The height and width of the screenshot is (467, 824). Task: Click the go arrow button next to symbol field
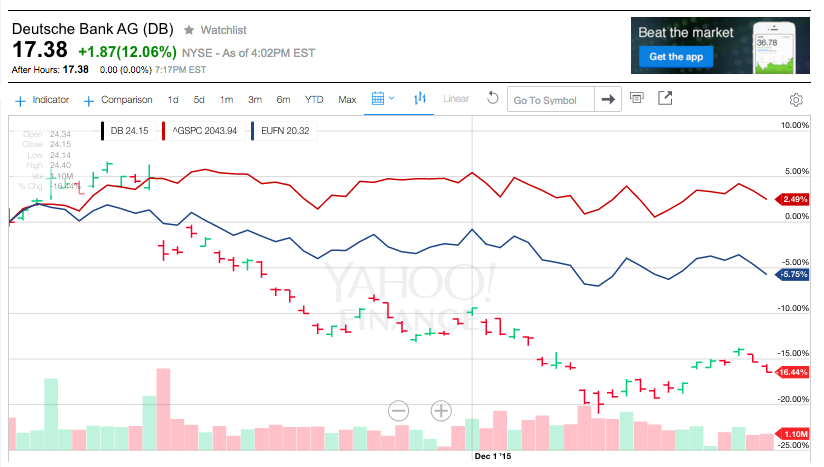(608, 99)
